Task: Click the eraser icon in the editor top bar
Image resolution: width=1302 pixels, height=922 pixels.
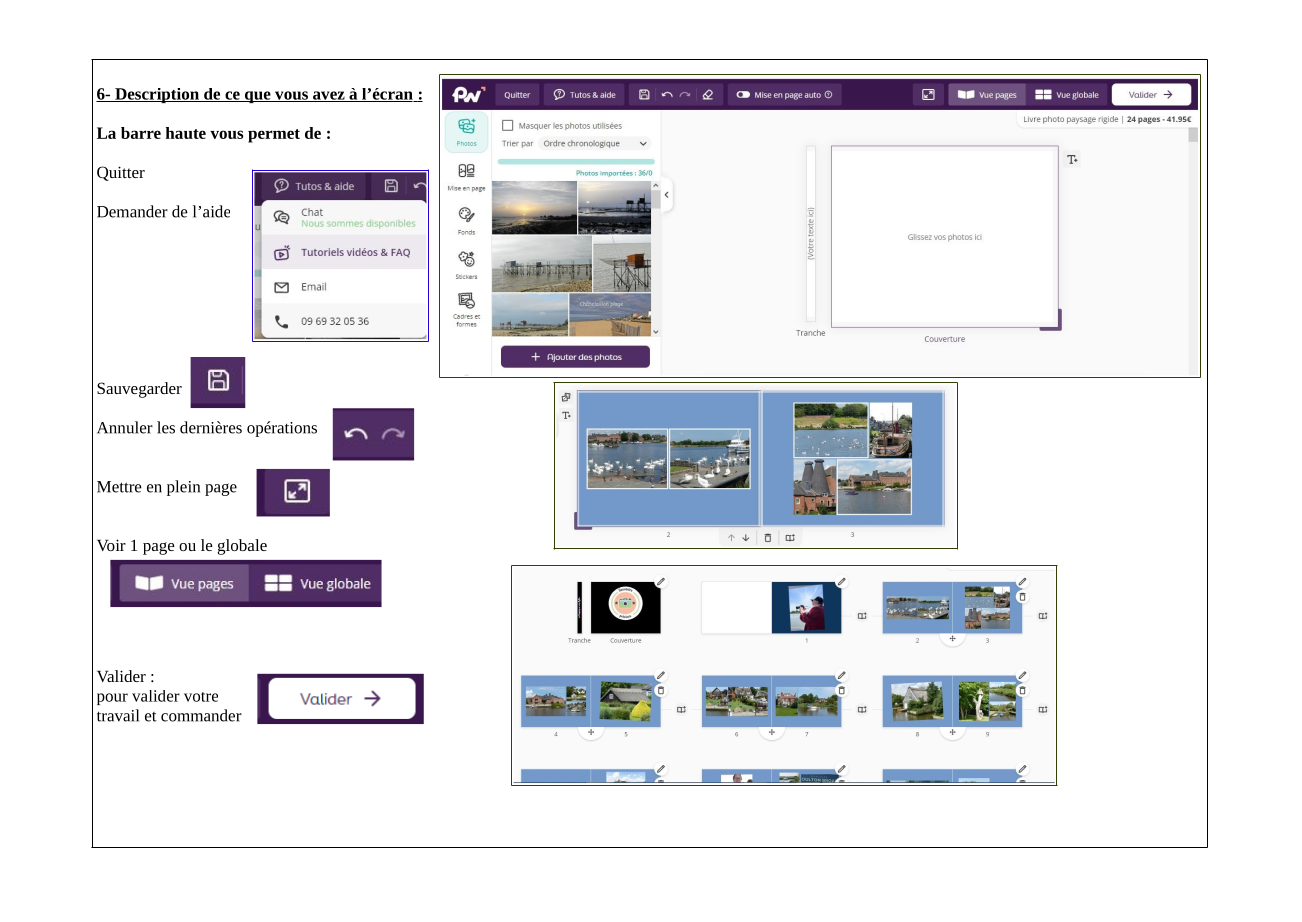Action: [708, 95]
